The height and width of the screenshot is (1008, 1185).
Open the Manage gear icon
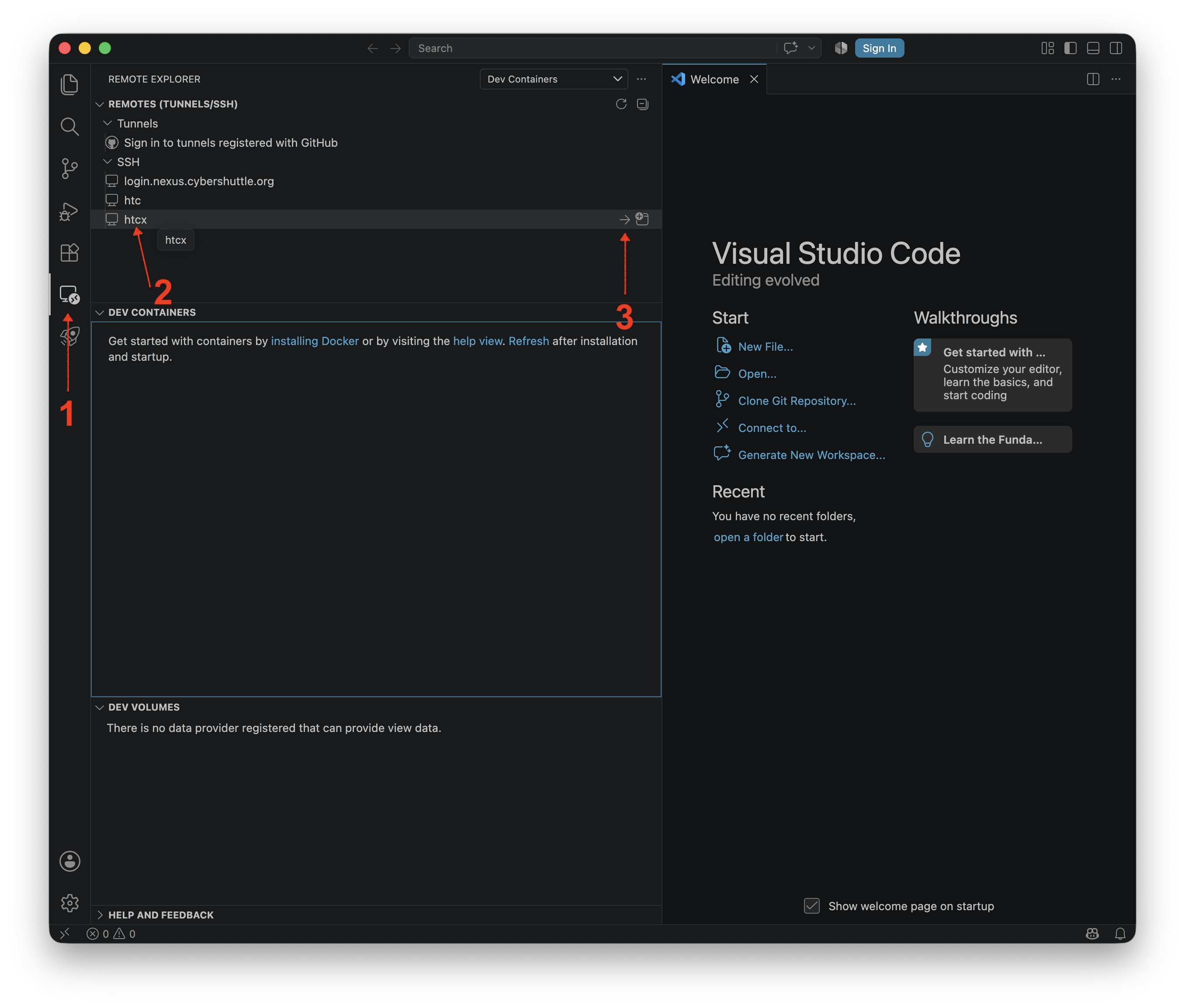(x=69, y=903)
